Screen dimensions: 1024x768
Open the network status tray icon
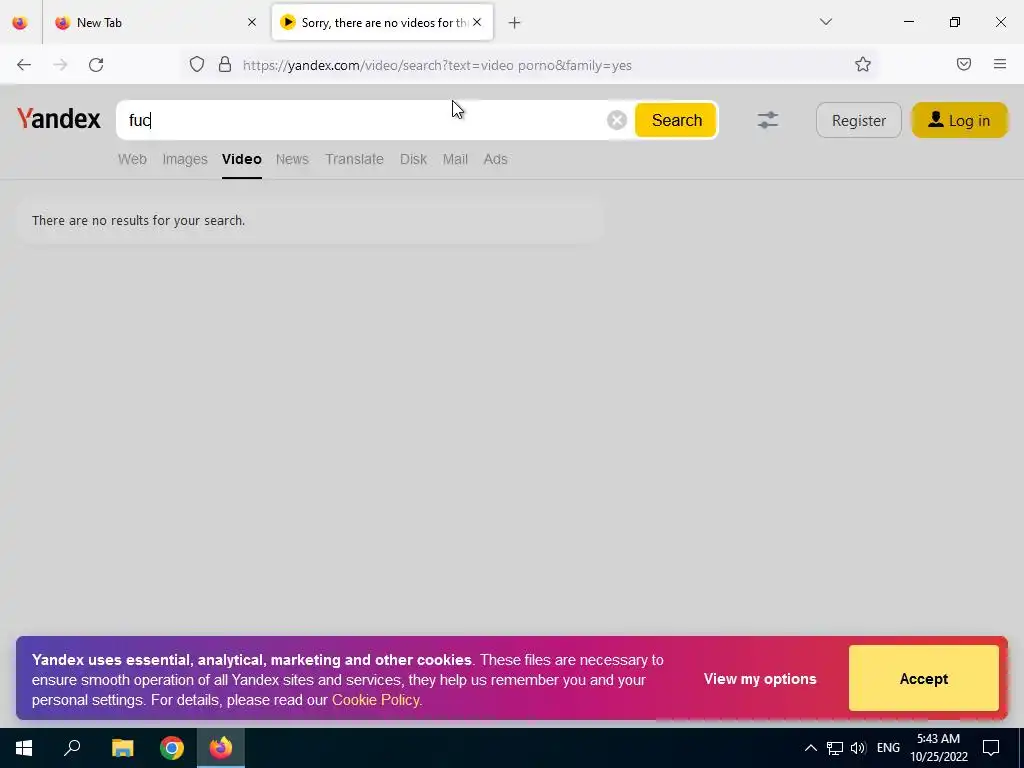point(835,748)
